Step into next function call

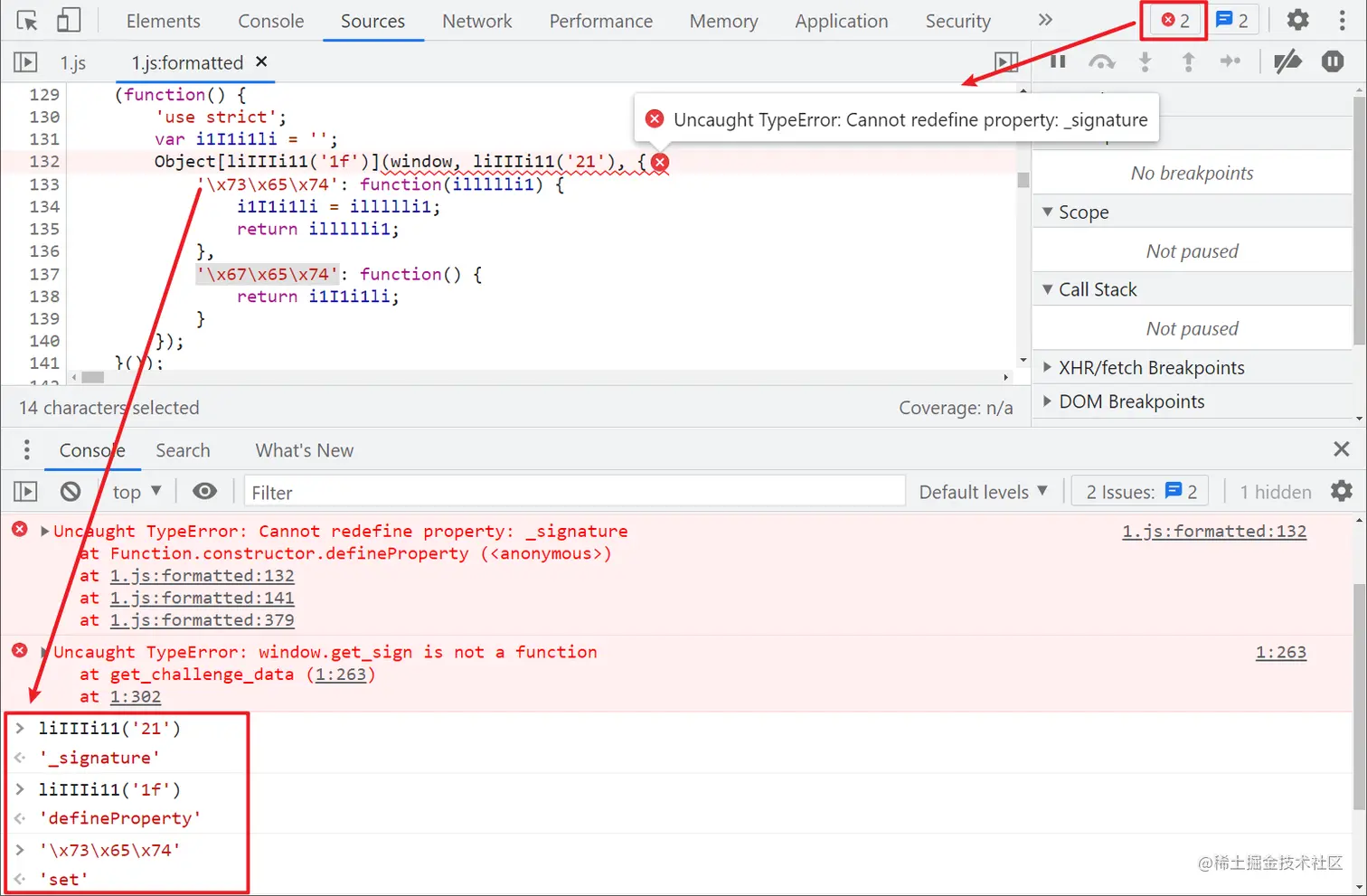(x=1145, y=61)
